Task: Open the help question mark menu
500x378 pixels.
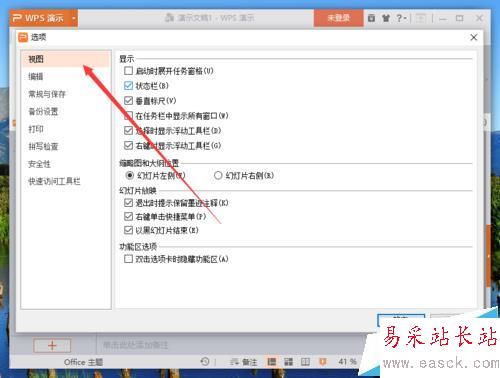Action: pyautogui.click(x=401, y=18)
